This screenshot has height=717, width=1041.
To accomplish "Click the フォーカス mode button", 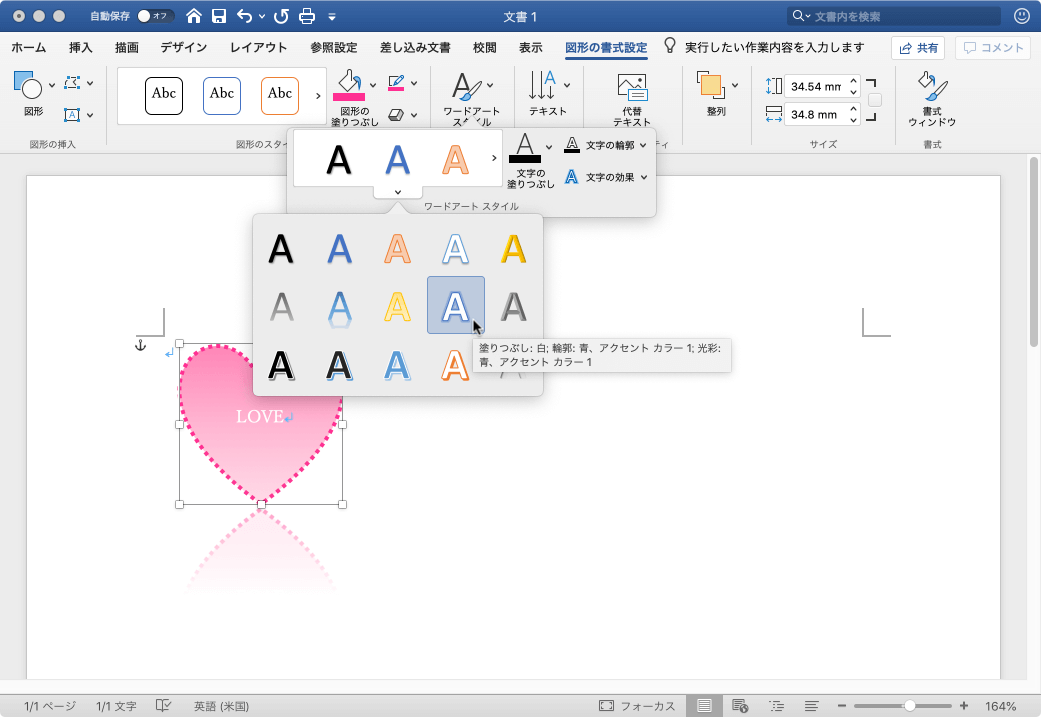I will [x=637, y=706].
